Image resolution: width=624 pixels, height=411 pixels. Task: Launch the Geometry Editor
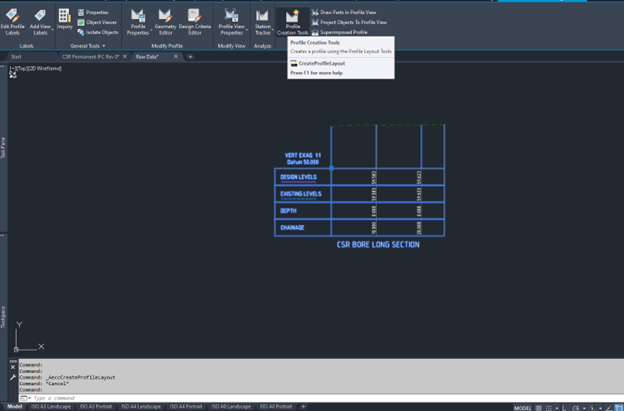pyautogui.click(x=164, y=20)
